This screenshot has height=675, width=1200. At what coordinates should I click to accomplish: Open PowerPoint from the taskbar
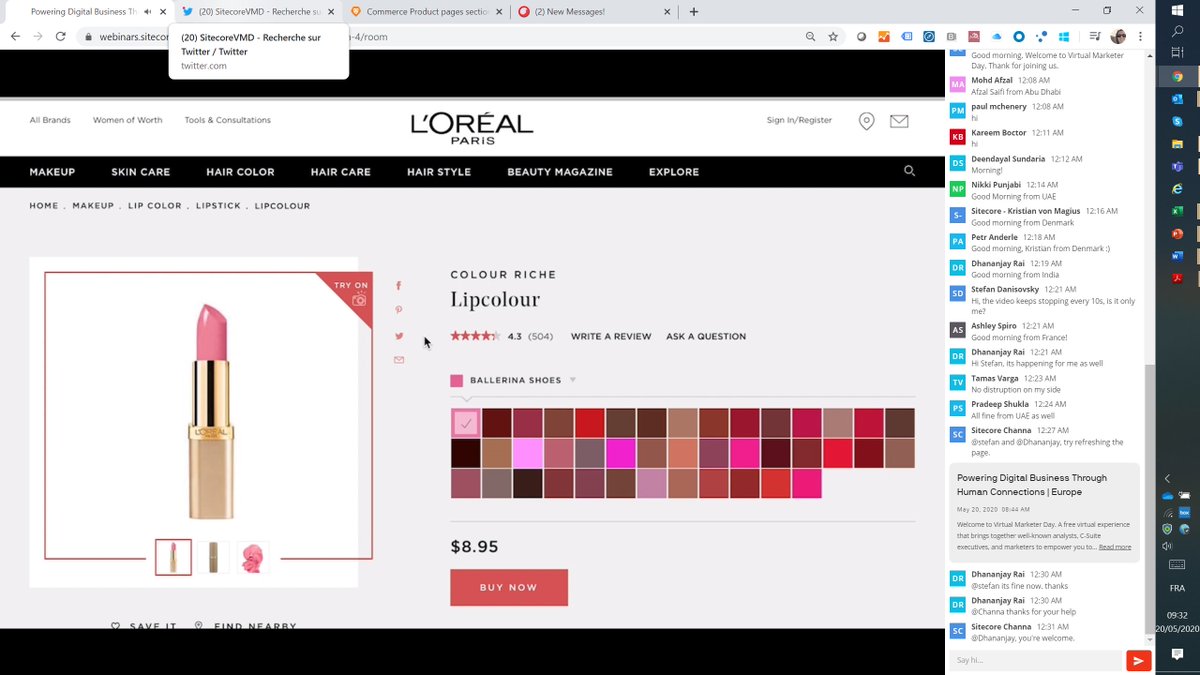[1177, 234]
